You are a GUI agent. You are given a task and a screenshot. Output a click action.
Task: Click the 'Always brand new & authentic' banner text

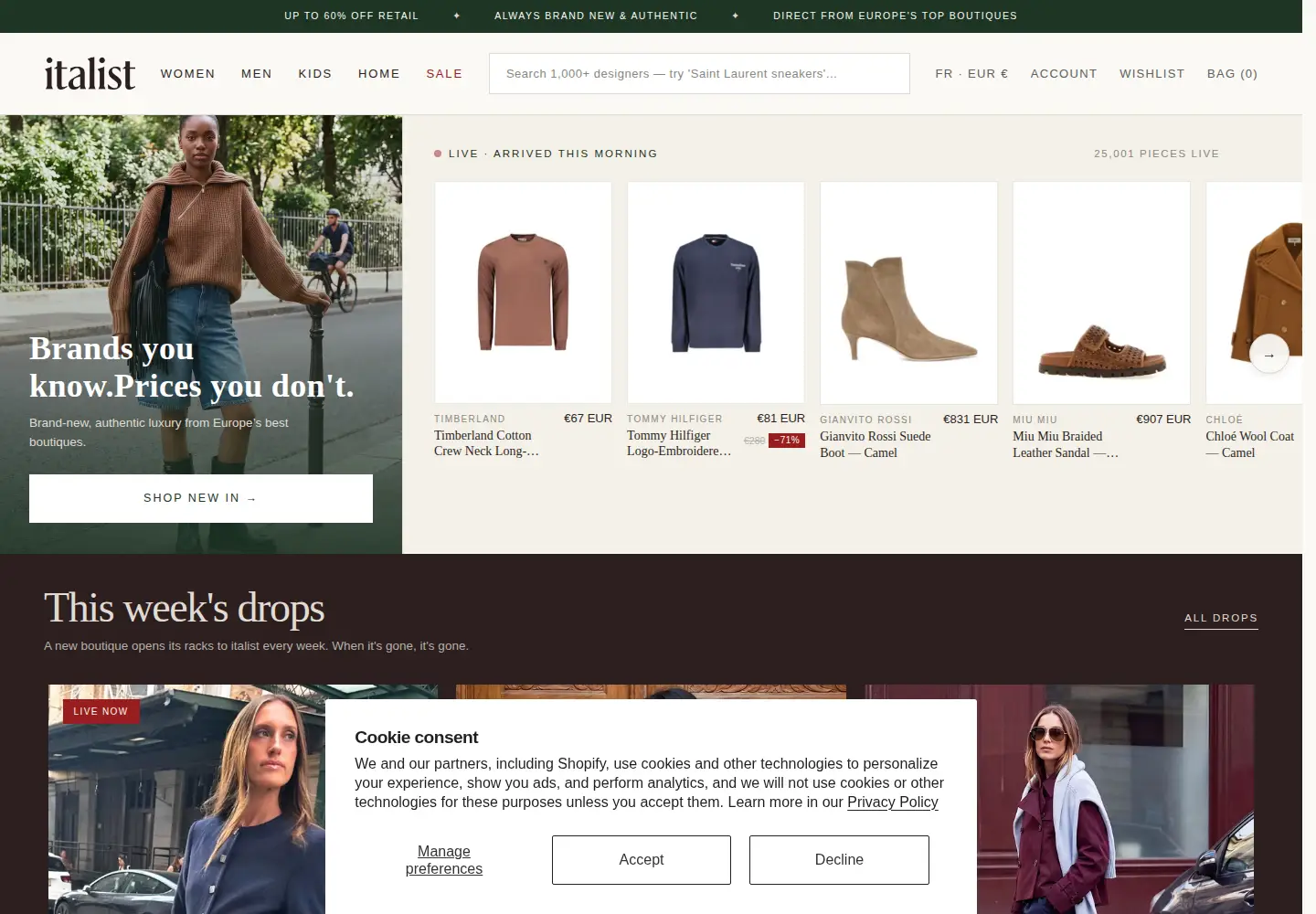(596, 16)
